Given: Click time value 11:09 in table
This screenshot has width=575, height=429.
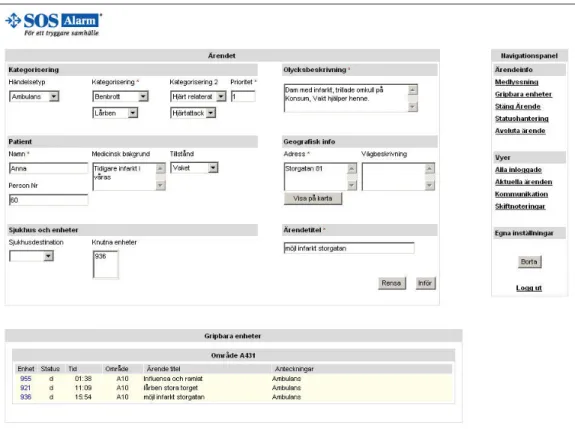Looking at the screenshot, I should point(83,388).
